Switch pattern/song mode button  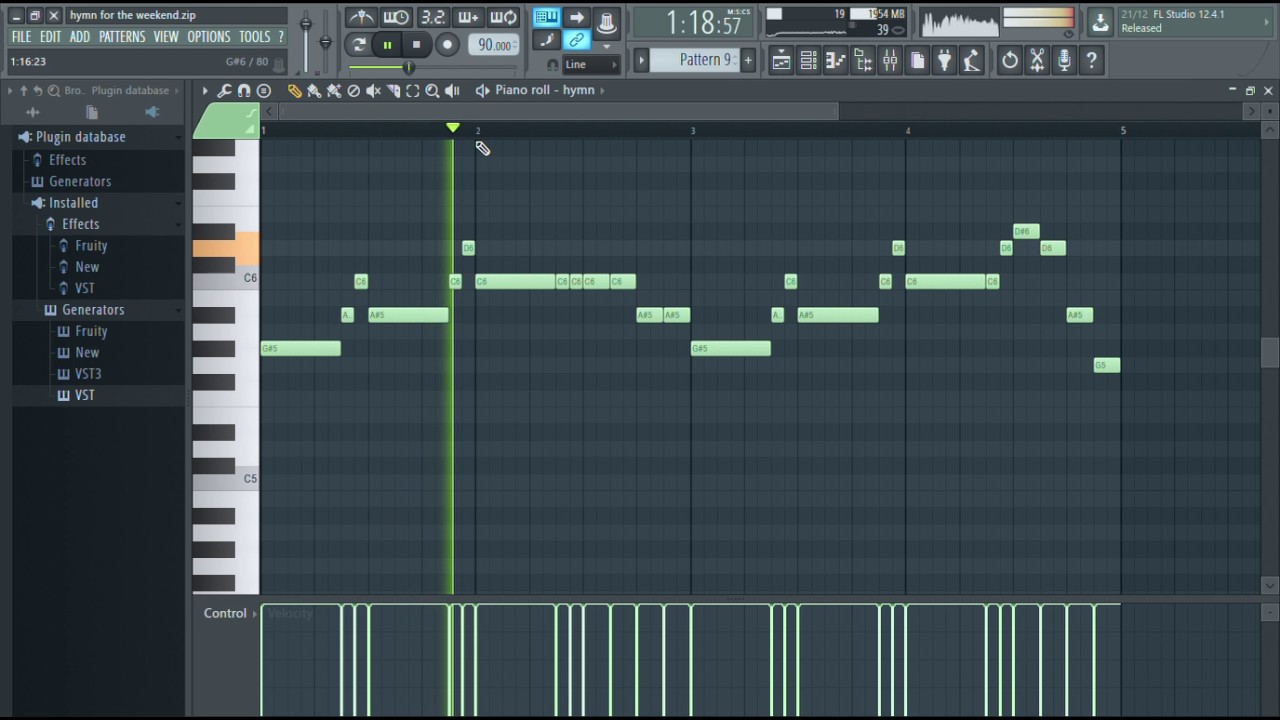point(358,45)
